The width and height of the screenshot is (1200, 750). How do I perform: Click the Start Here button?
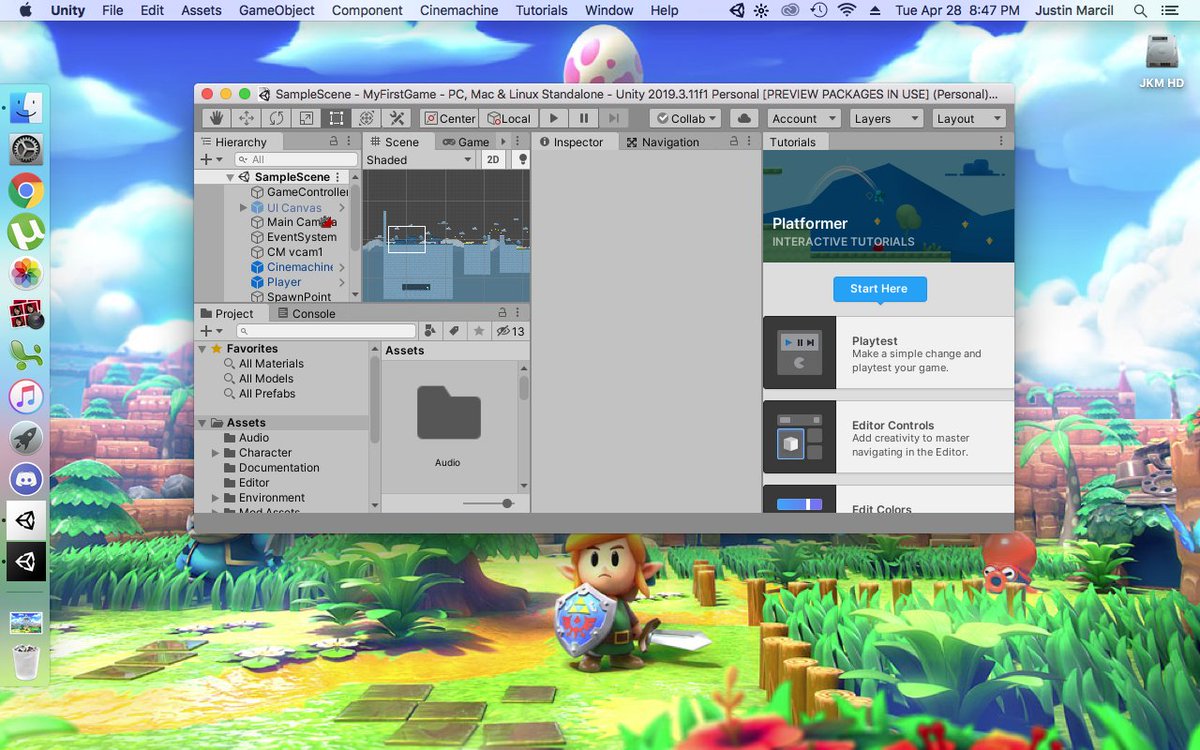[879, 289]
